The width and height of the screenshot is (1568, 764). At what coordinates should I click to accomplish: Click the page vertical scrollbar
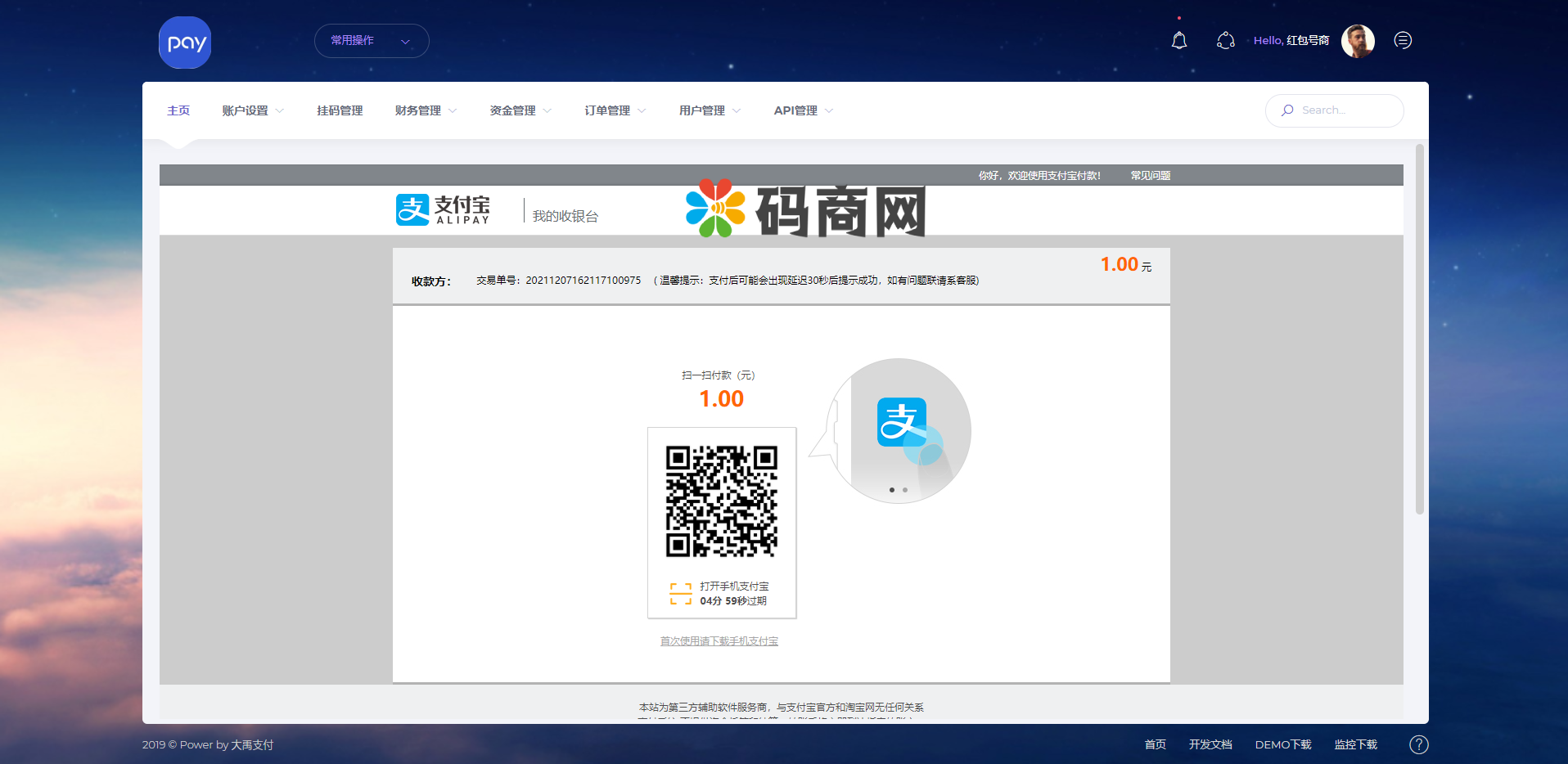[1419, 329]
